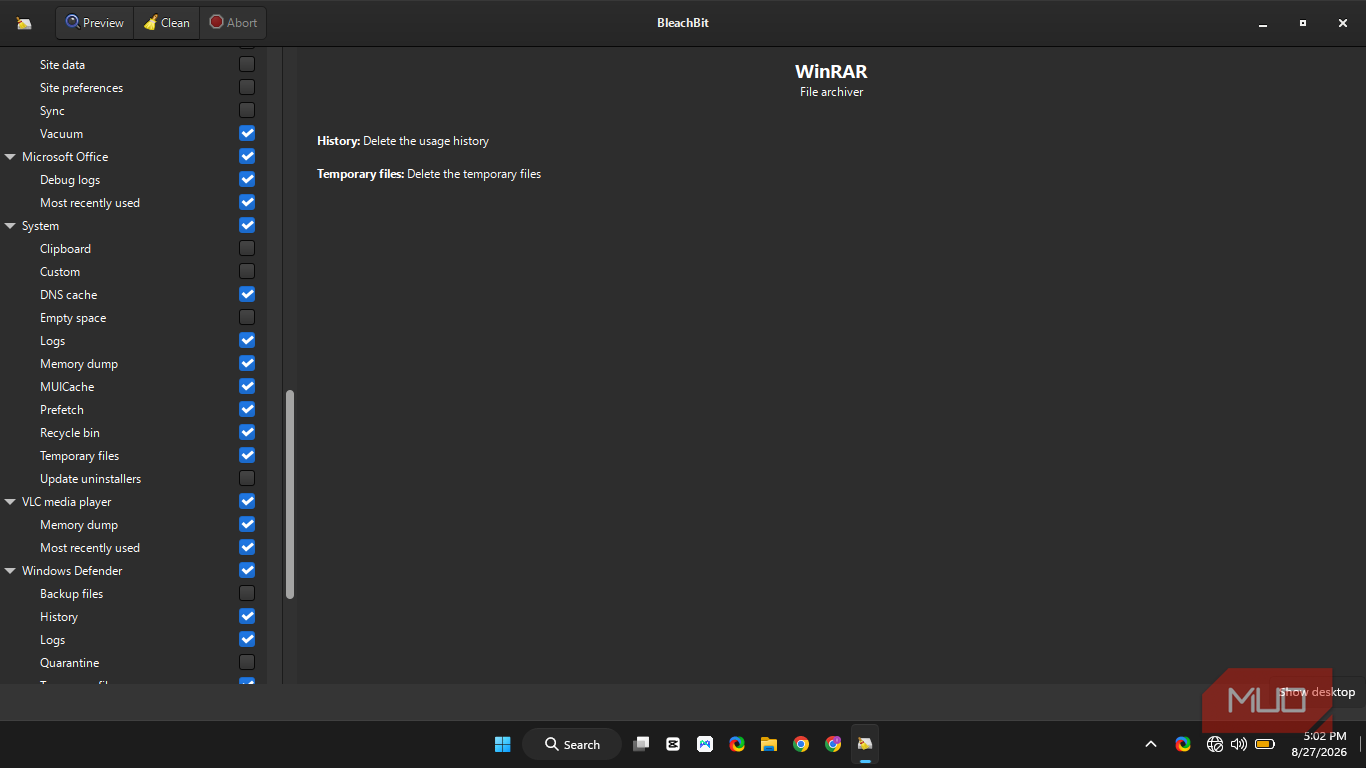Select the Update uninstallers row label
The image size is (1366, 768).
[x=91, y=479]
